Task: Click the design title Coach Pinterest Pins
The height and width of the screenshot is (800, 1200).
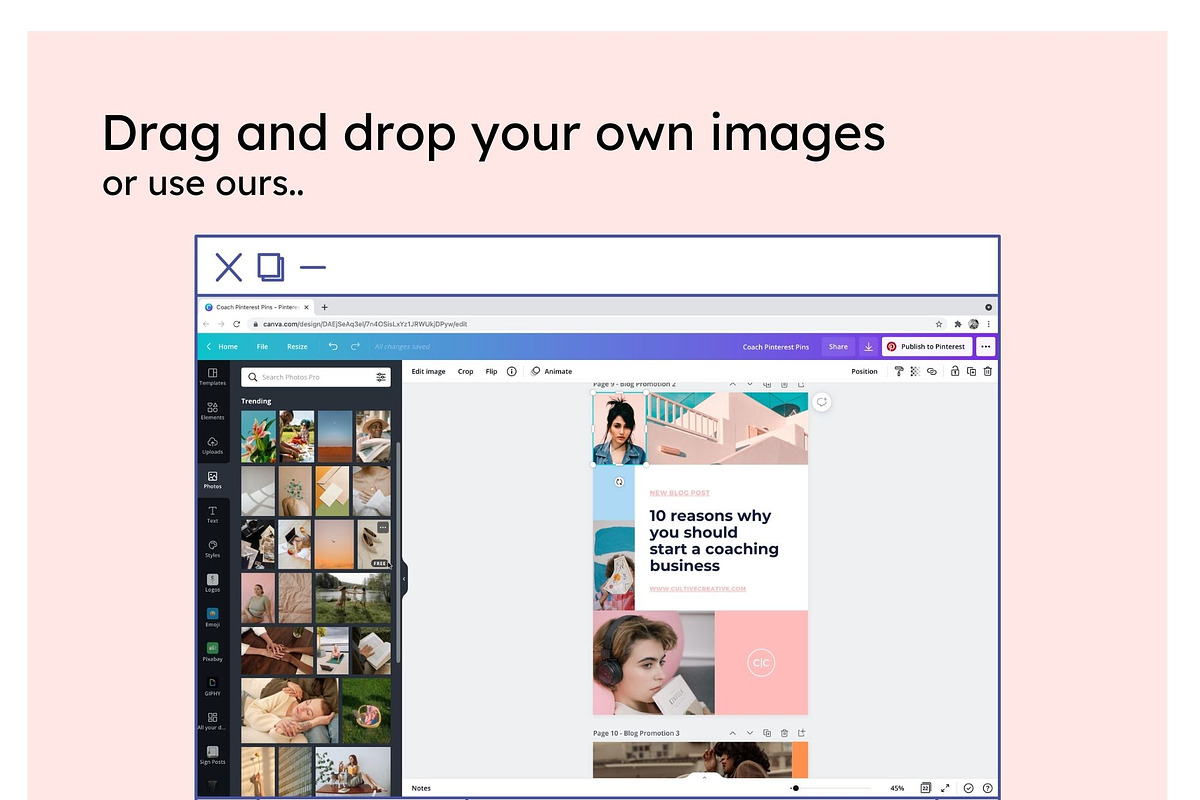Action: 776,347
